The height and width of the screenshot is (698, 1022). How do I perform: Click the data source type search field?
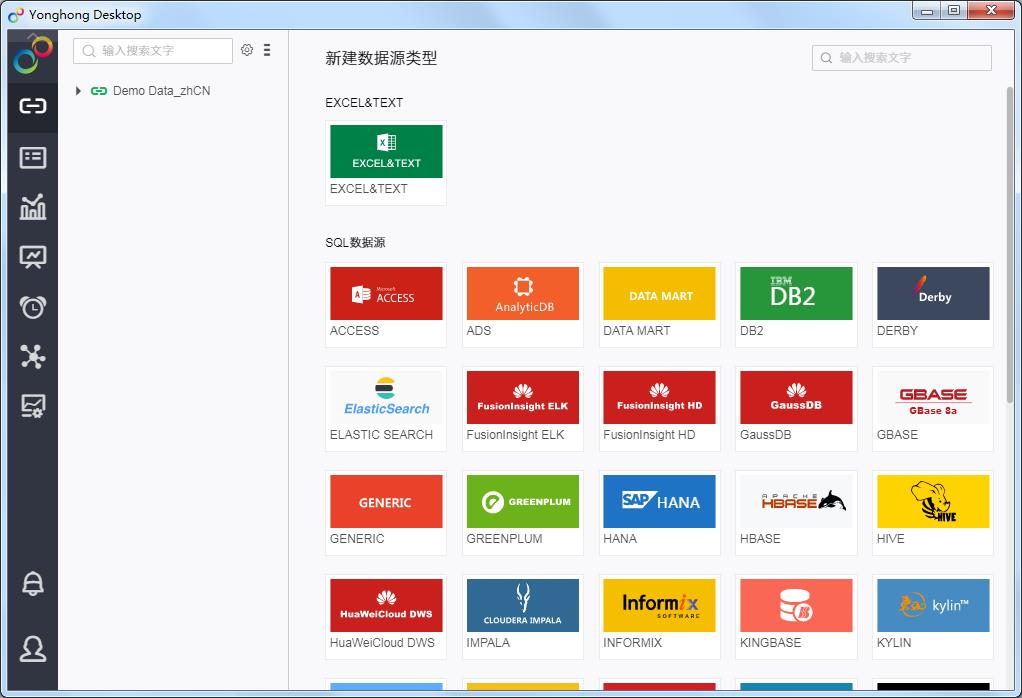pyautogui.click(x=902, y=58)
